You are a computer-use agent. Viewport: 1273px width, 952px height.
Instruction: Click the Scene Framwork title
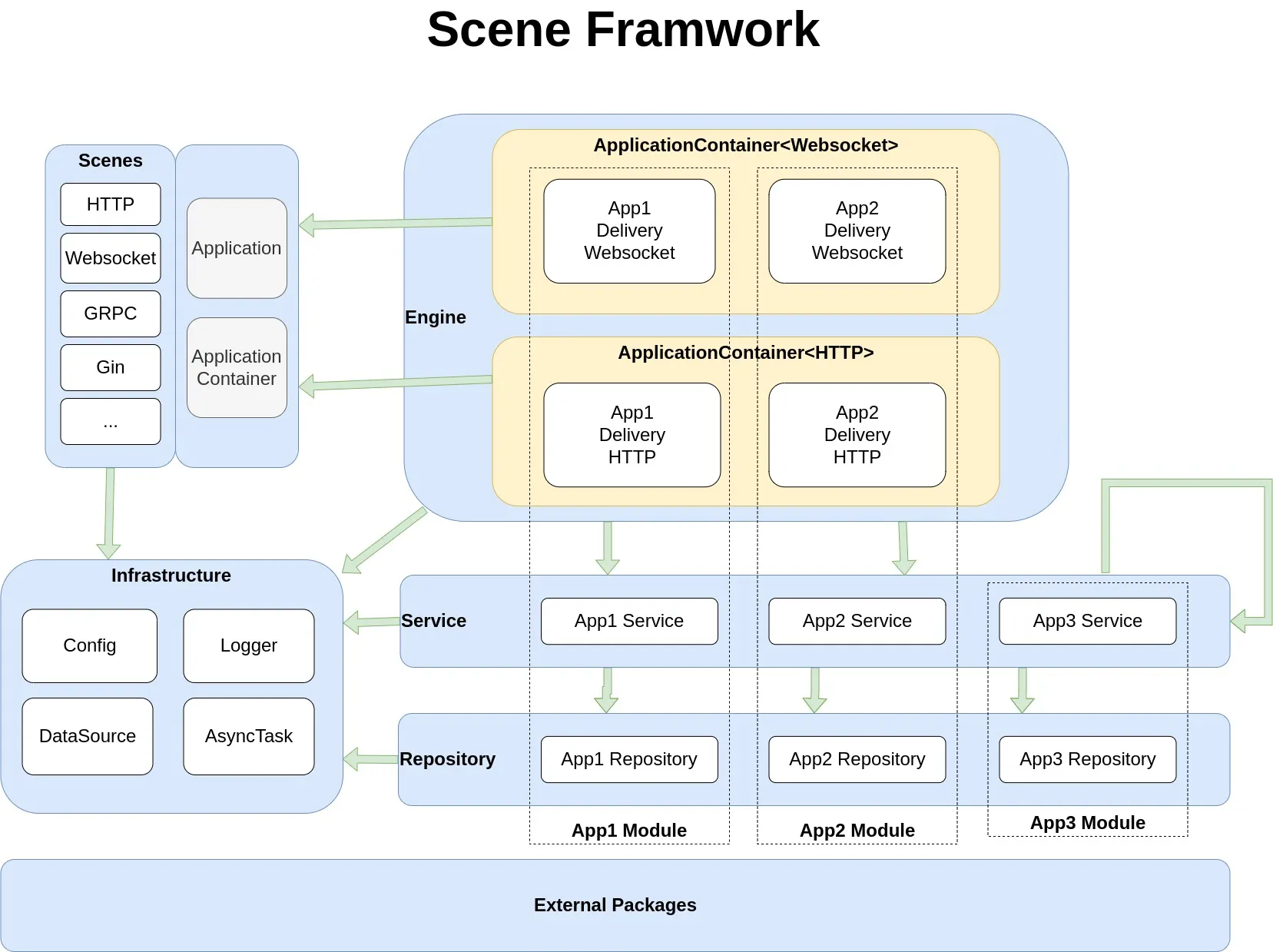click(x=623, y=30)
